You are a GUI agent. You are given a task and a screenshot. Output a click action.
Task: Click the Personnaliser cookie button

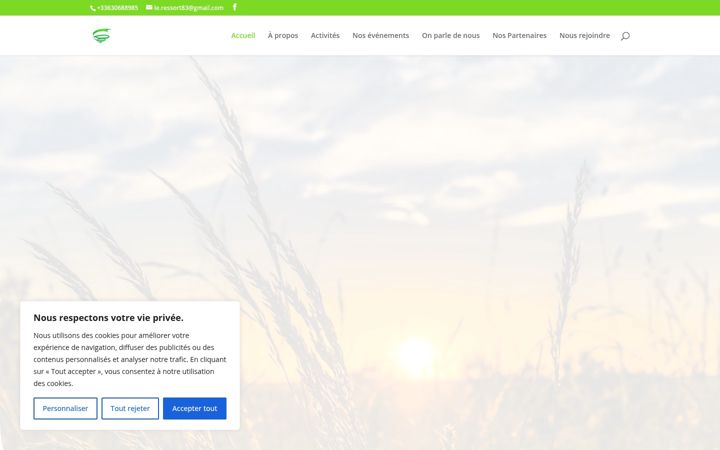coord(65,408)
